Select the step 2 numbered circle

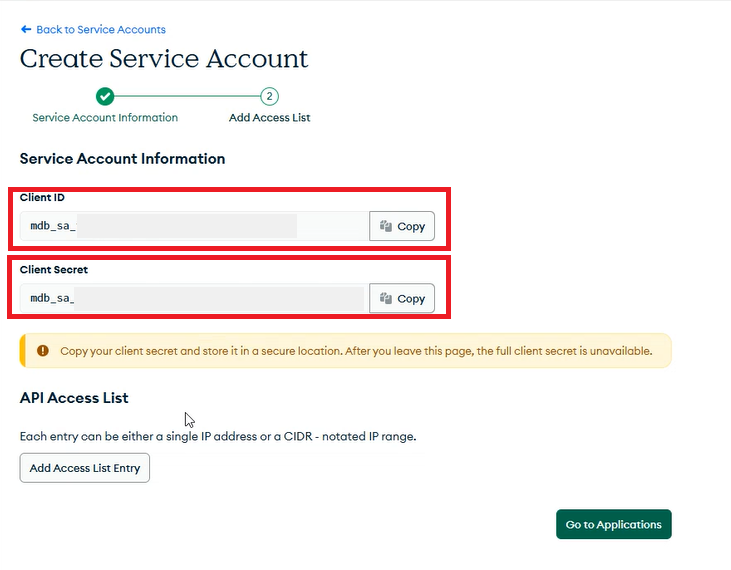point(269,96)
